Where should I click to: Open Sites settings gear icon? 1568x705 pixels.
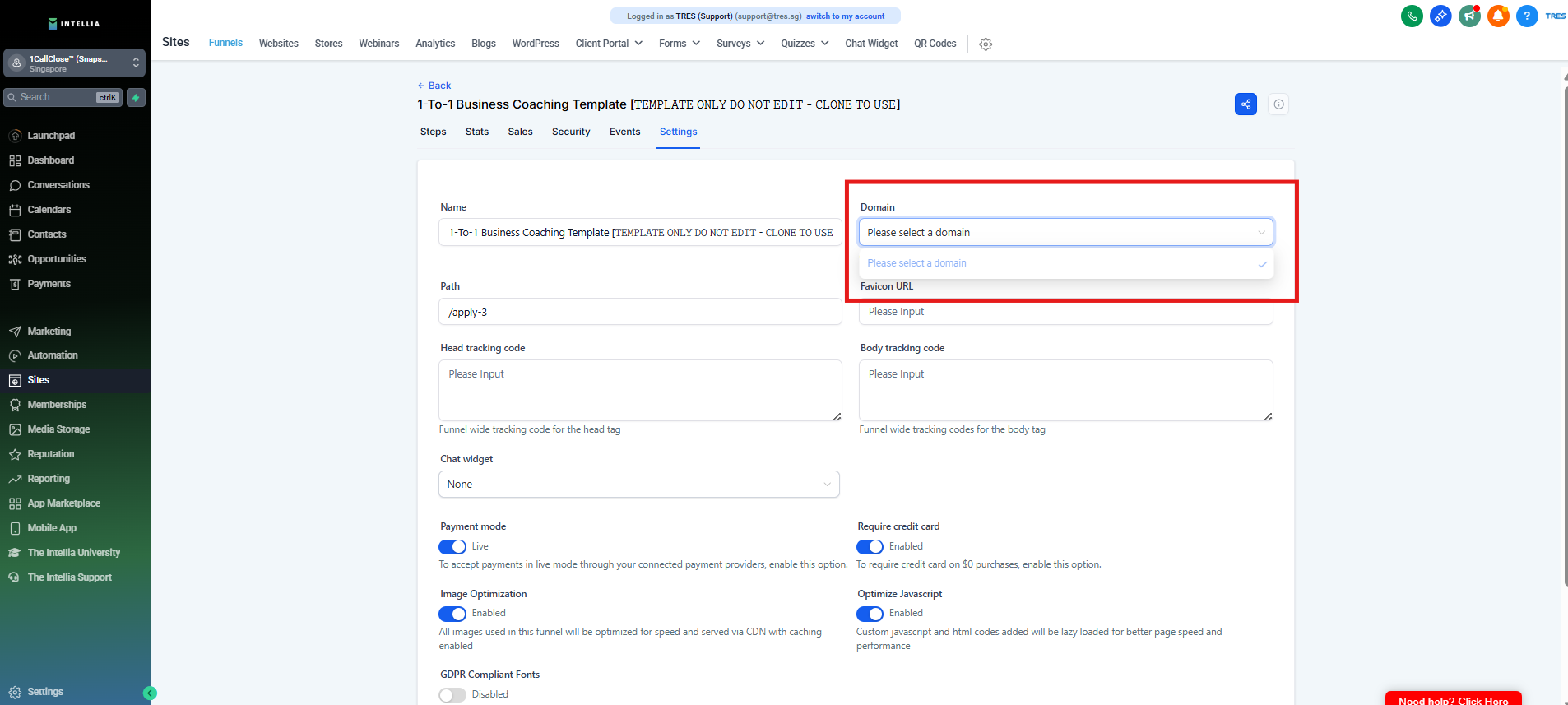986,44
